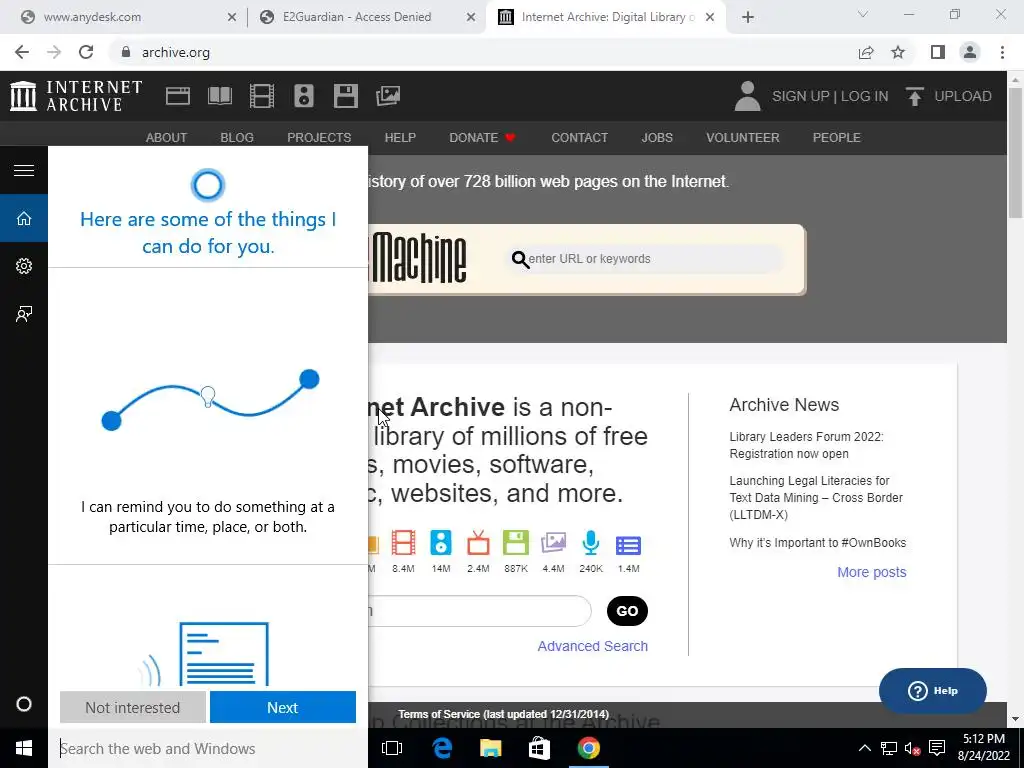Open the Video film icon in Archive header
Screen dimensions: 1024x768
(x=262, y=96)
